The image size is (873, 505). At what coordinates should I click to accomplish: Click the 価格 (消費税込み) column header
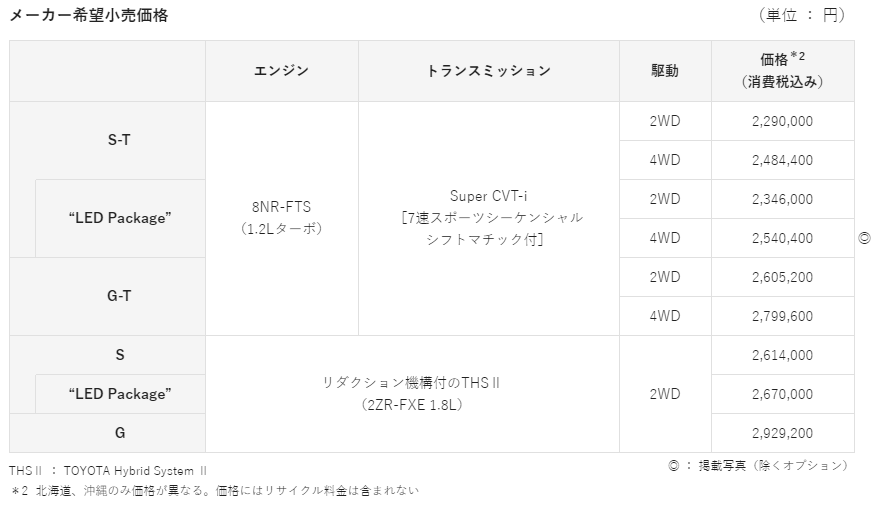pos(783,71)
